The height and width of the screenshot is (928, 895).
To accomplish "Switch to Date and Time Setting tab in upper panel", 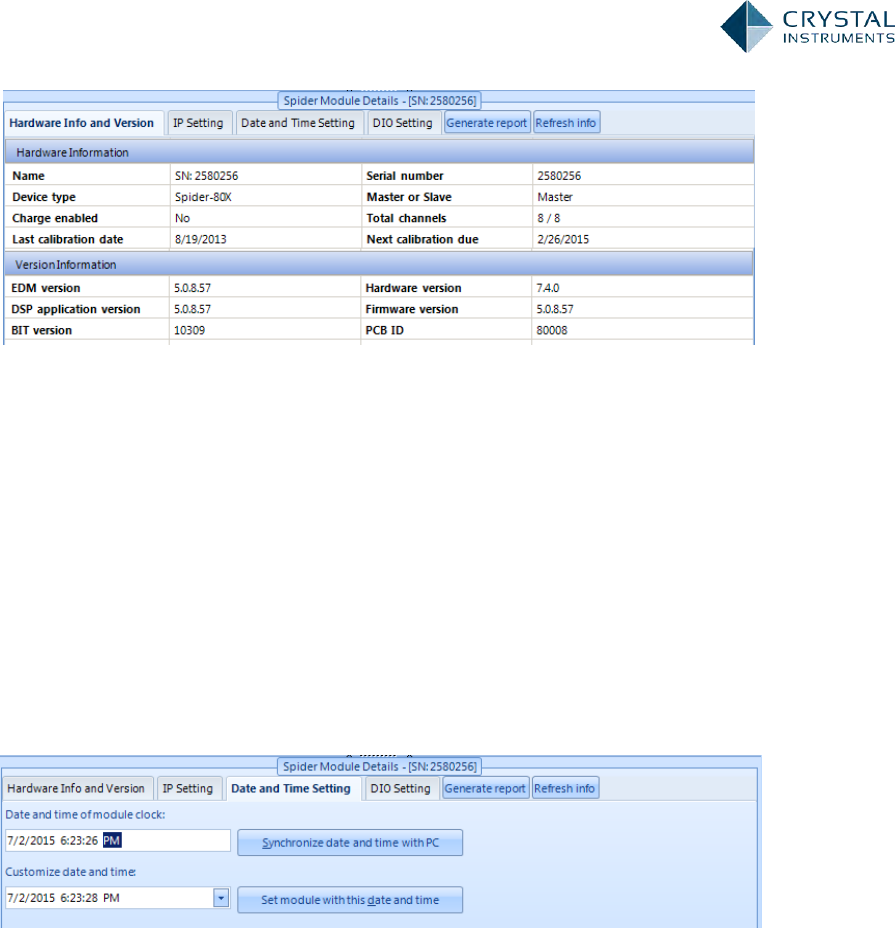I will coord(298,123).
